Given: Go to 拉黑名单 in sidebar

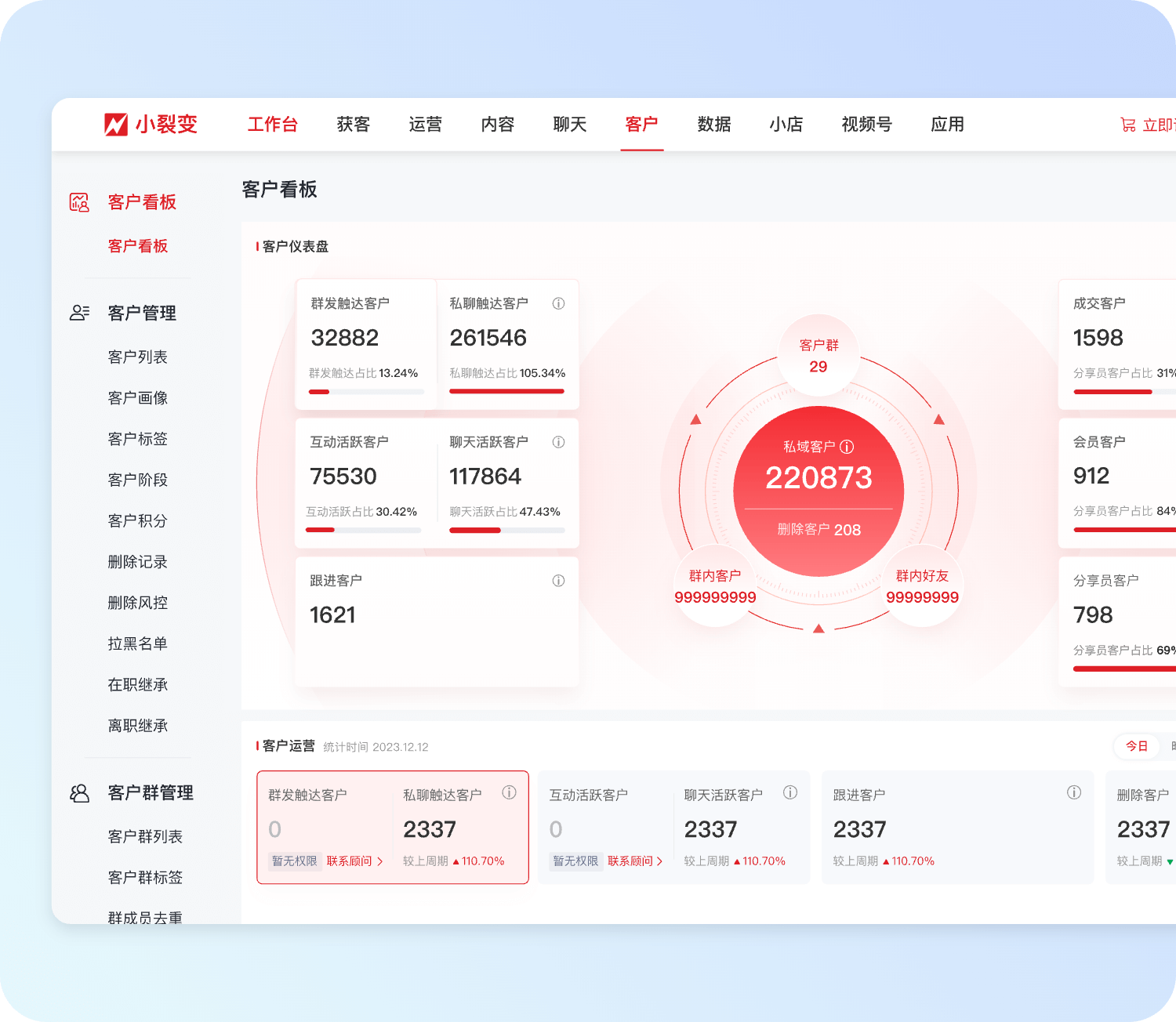Looking at the screenshot, I should click(x=138, y=643).
